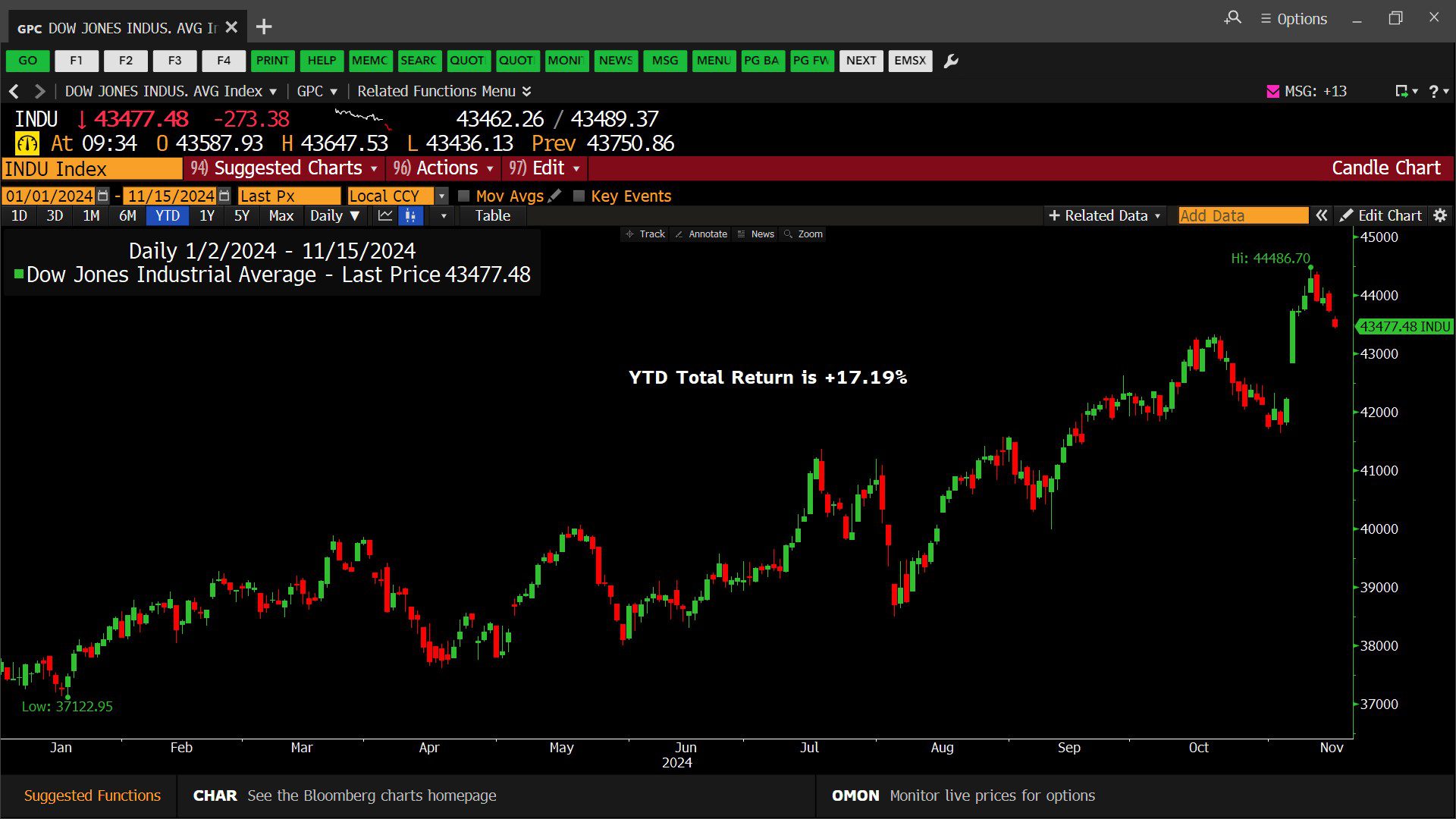The width and height of the screenshot is (1456, 819).
Task: Click the MSG button
Action: point(665,61)
